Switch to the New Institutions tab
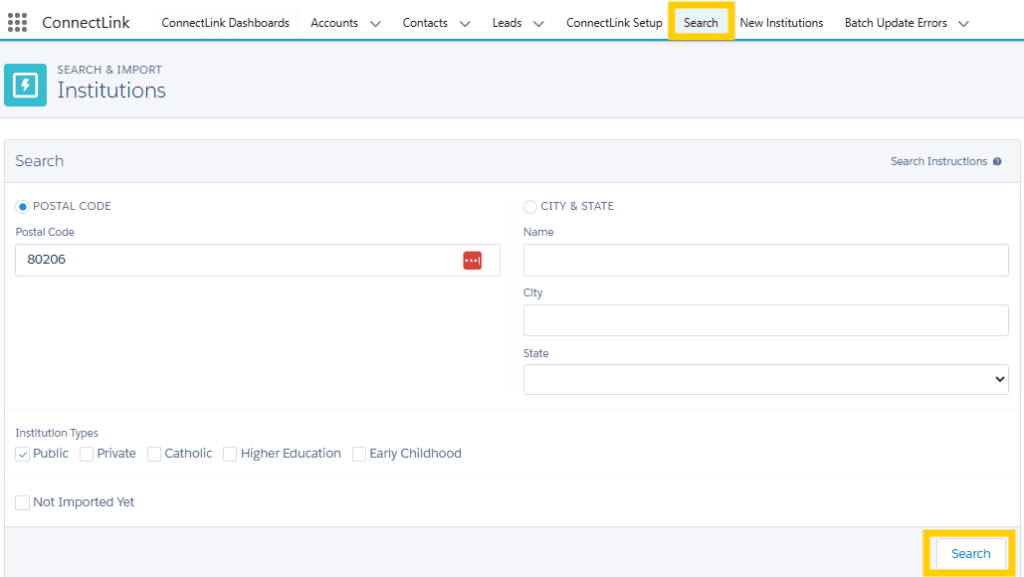 pyautogui.click(x=781, y=23)
